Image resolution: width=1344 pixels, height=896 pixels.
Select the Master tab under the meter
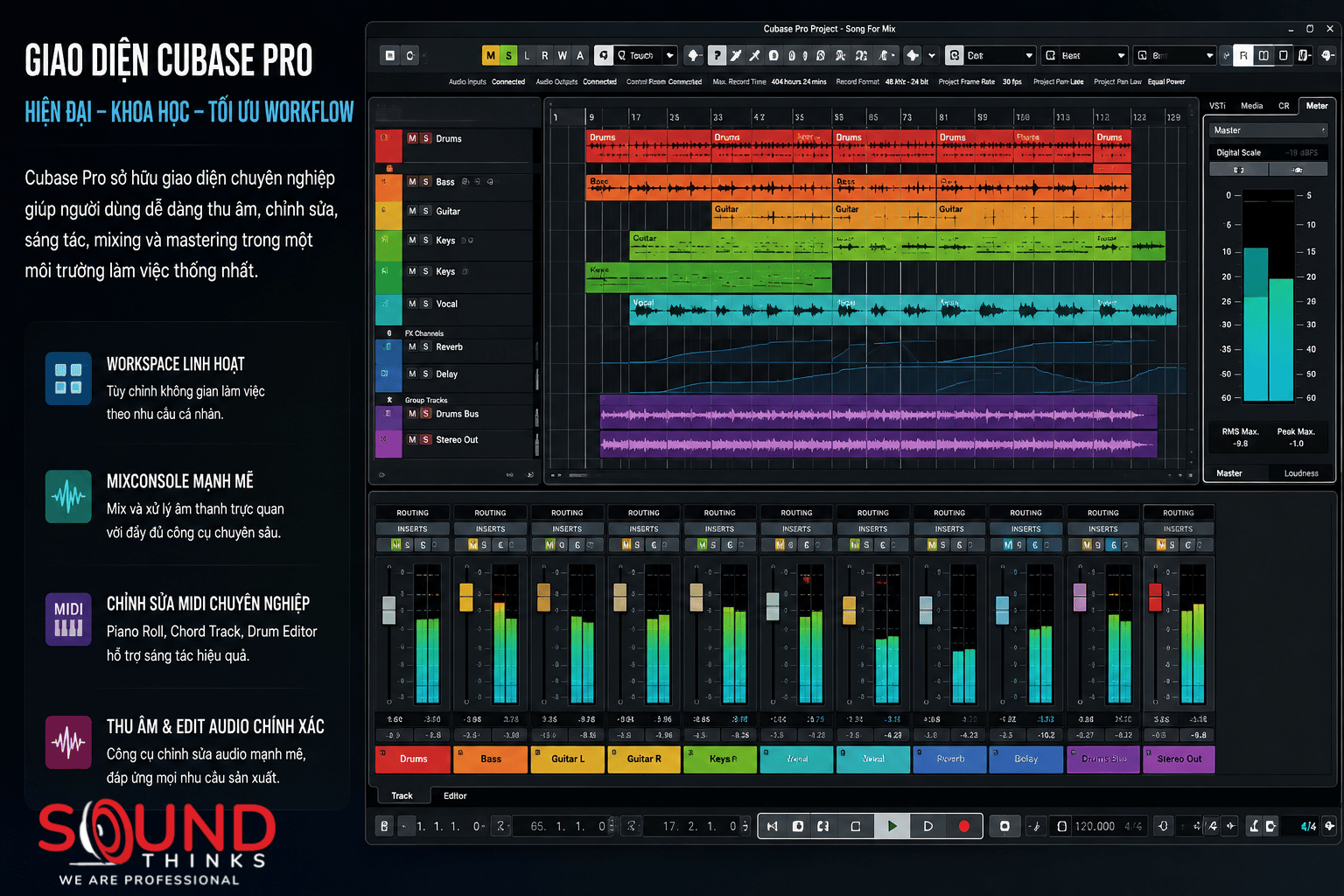(x=1229, y=473)
